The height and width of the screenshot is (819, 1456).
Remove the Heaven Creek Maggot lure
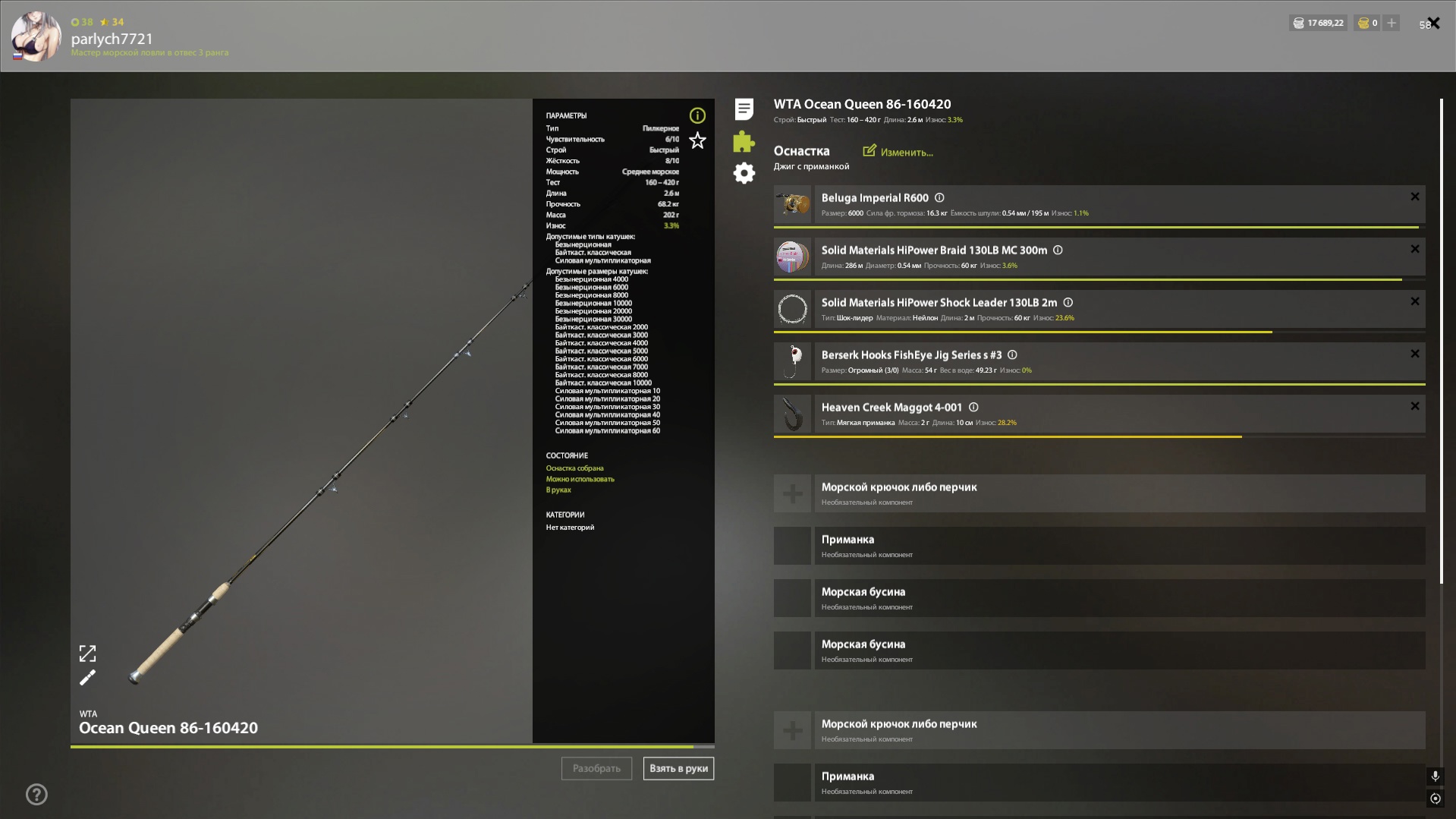[x=1414, y=406]
